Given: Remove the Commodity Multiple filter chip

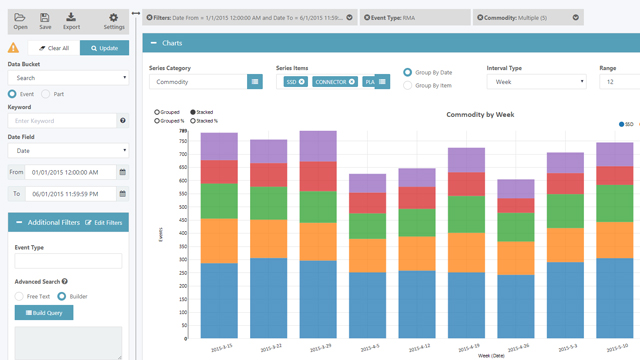Looking at the screenshot, I should (480, 18).
